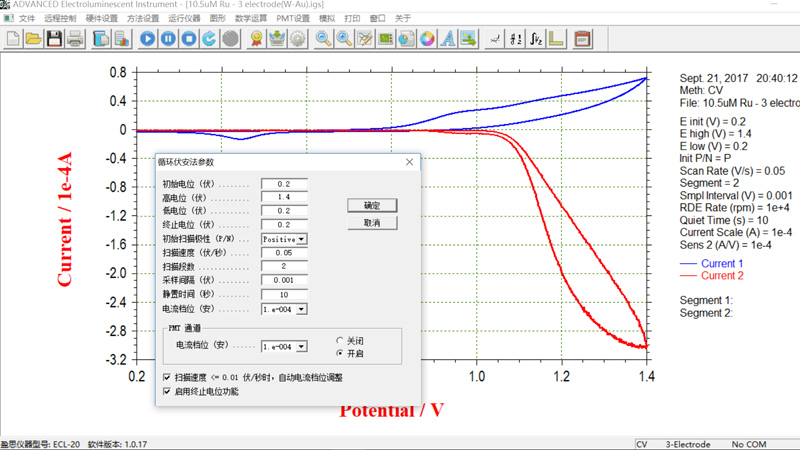Open the 初始扫描极性 Positive dropdown
Screen dimensions: 800x450
point(301,240)
